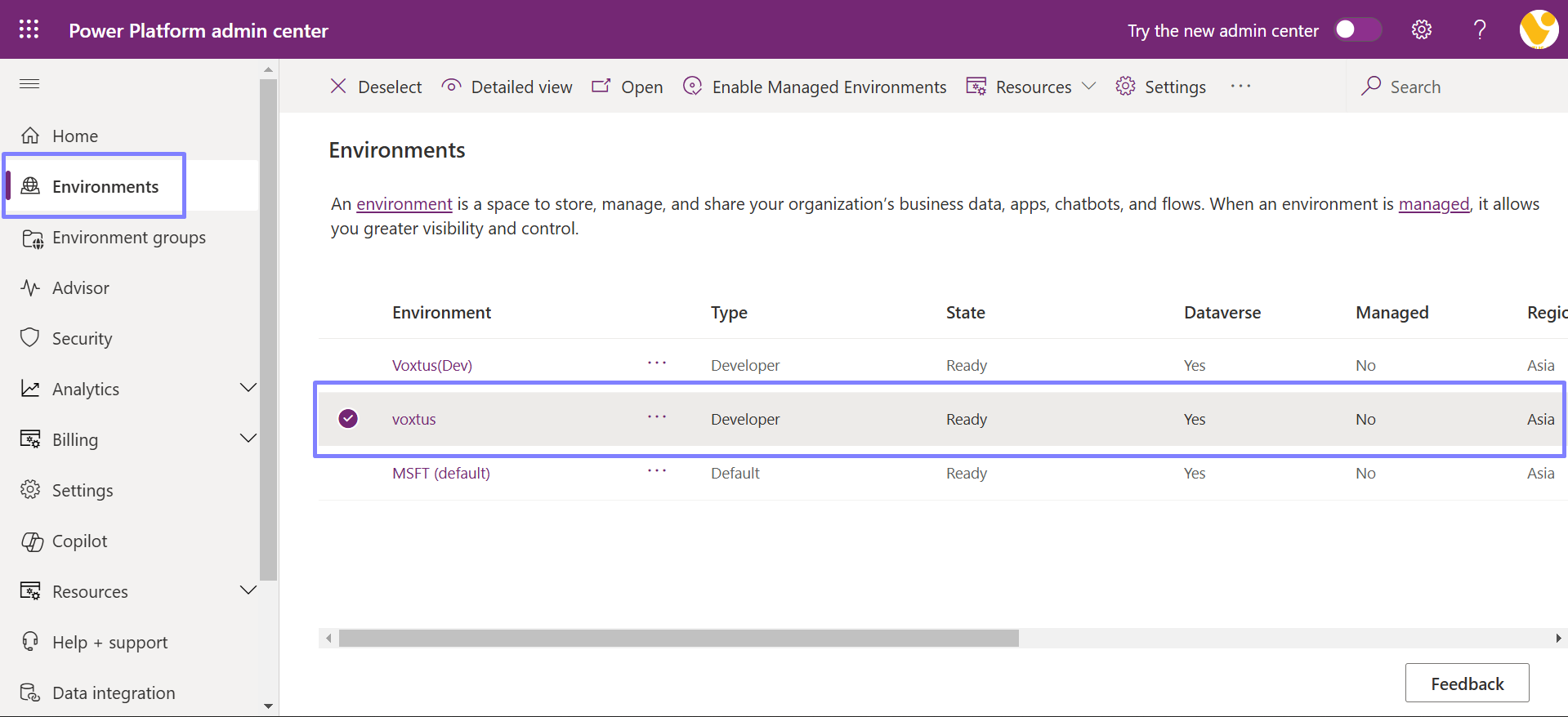Sort by Dataverse column header
Viewport: 1568px width, 717px height.
pyautogui.click(x=1222, y=312)
